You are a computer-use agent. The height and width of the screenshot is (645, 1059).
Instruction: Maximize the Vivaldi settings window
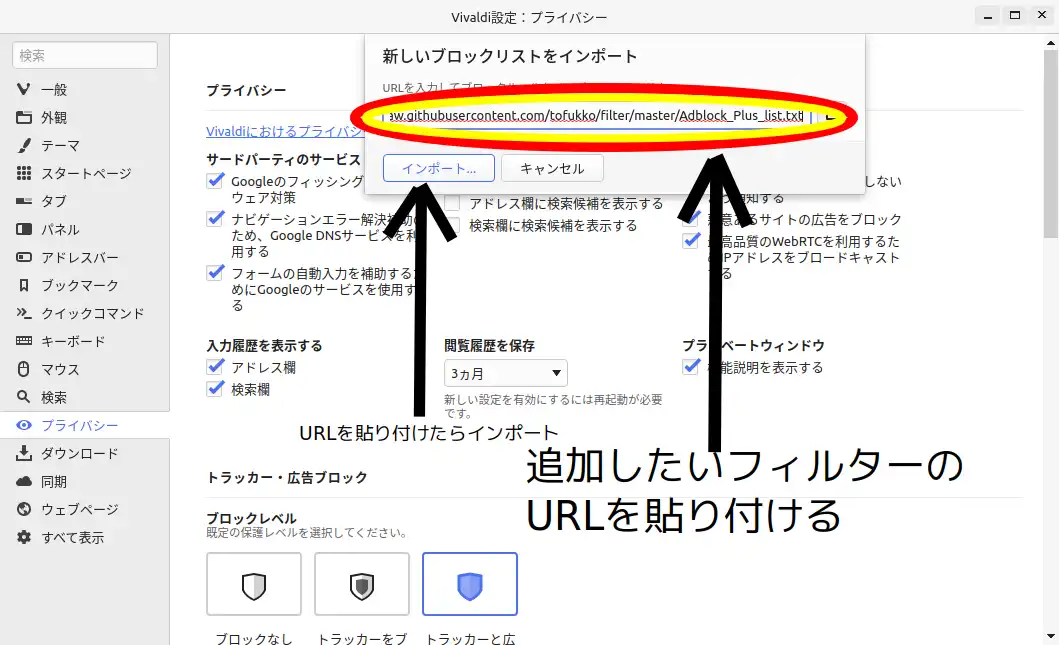pyautogui.click(x=1014, y=16)
